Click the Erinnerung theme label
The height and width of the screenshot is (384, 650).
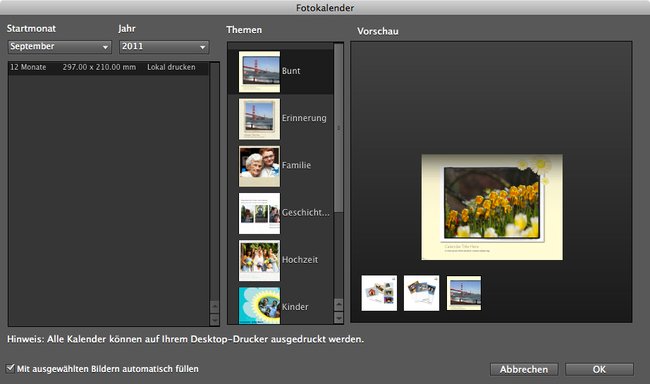304,118
